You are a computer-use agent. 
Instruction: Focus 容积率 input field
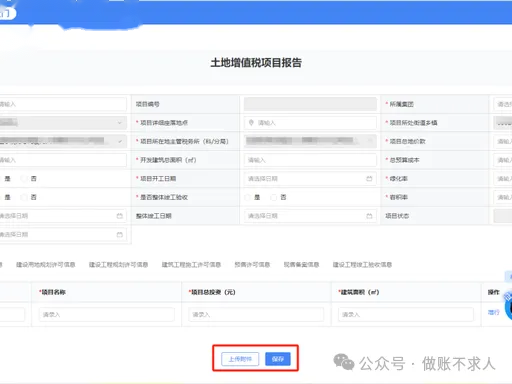[x=503, y=197]
